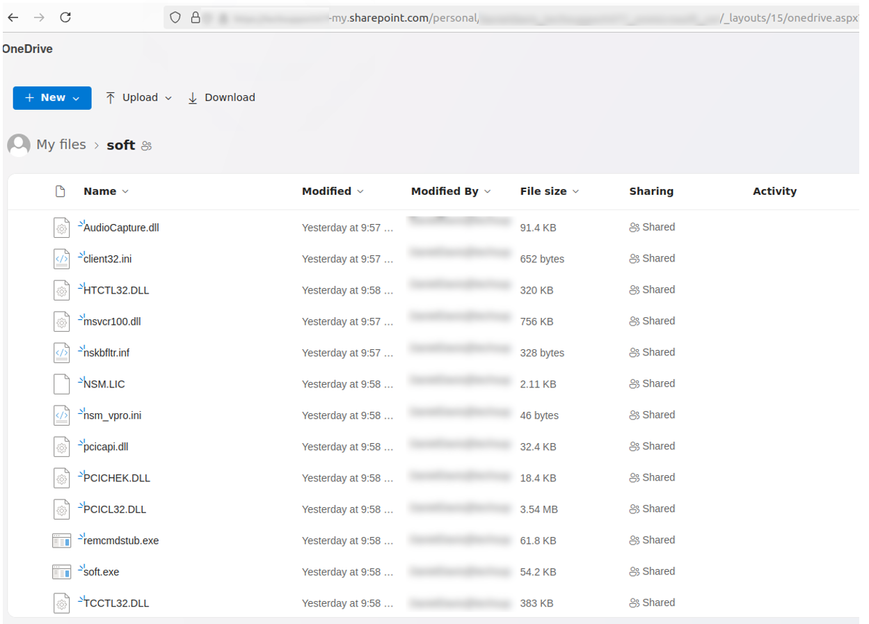Click the nsm_vpro.ini file icon
Screen dimensions: 869x624
point(62,416)
